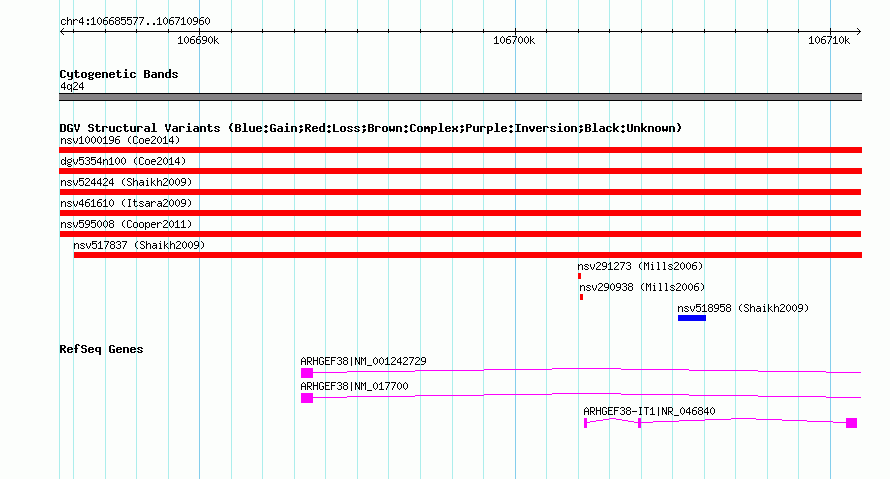Click the red loss bar under nsv595008
This screenshot has width=890, height=479.
tap(460, 234)
